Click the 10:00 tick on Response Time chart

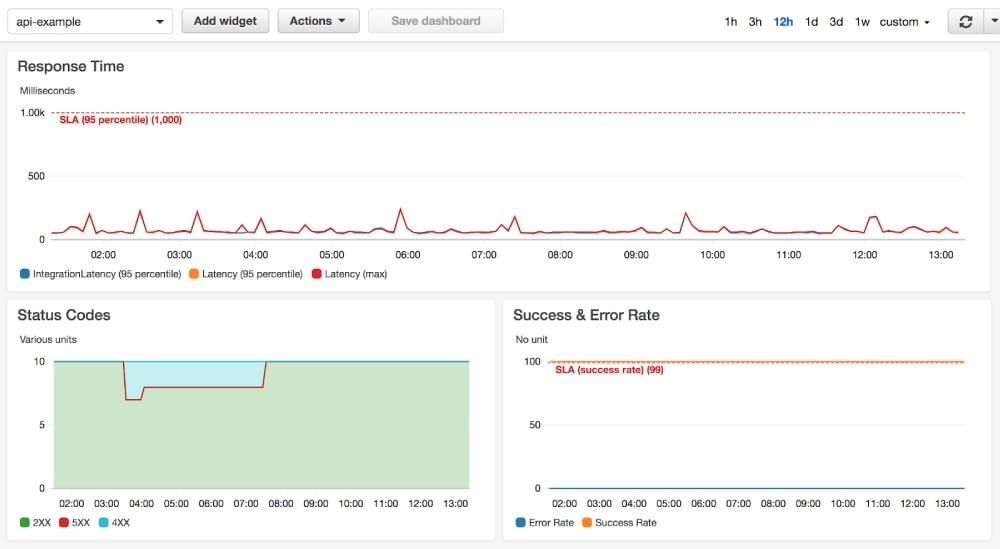pyautogui.click(x=712, y=255)
